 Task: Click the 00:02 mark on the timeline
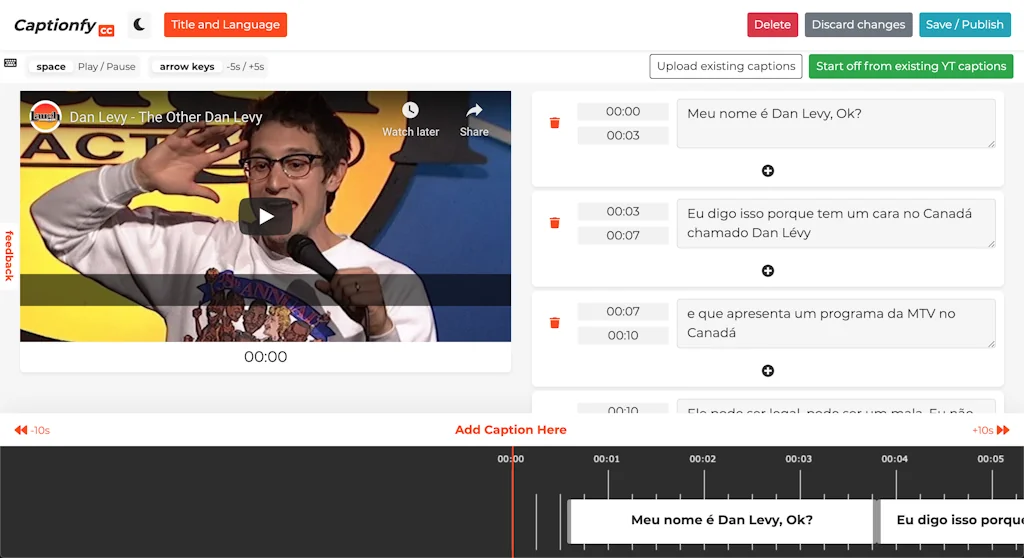703,459
